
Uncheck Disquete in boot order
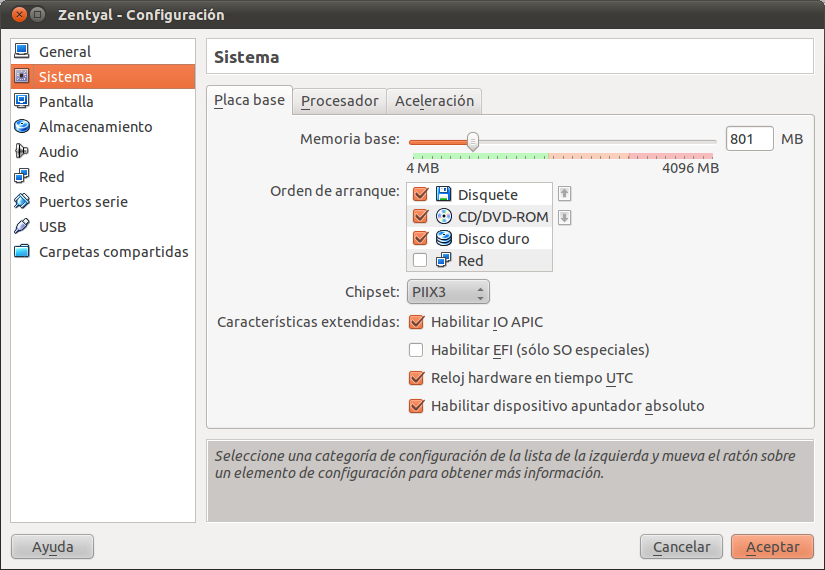pyautogui.click(x=420, y=194)
